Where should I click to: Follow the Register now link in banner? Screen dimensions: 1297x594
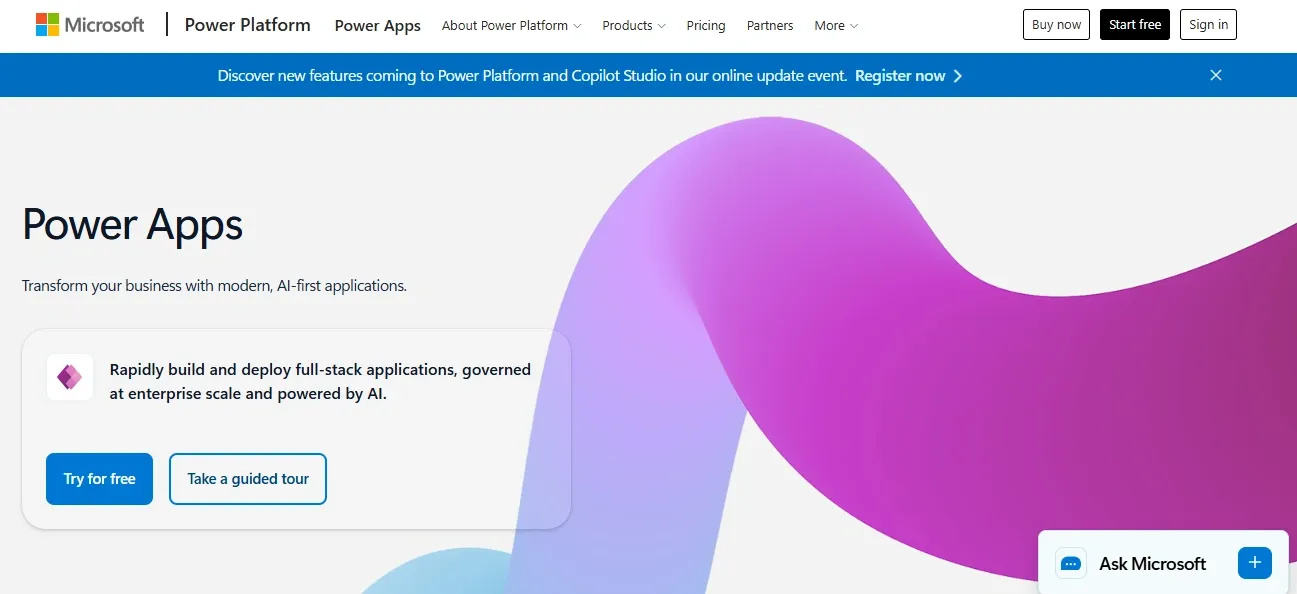coord(900,76)
